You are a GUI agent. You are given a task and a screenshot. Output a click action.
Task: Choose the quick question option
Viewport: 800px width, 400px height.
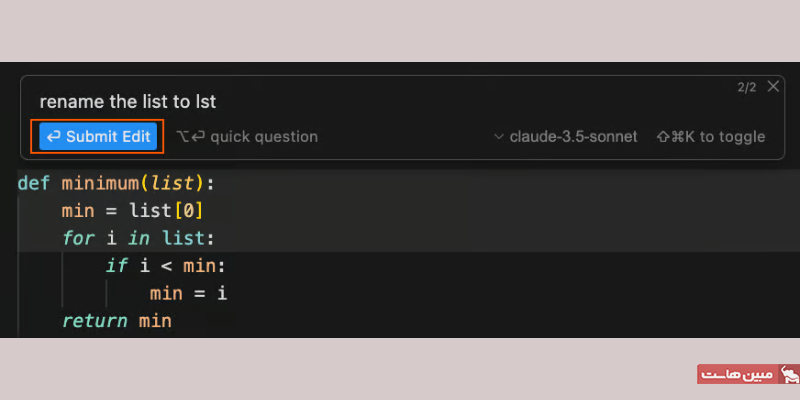click(264, 137)
